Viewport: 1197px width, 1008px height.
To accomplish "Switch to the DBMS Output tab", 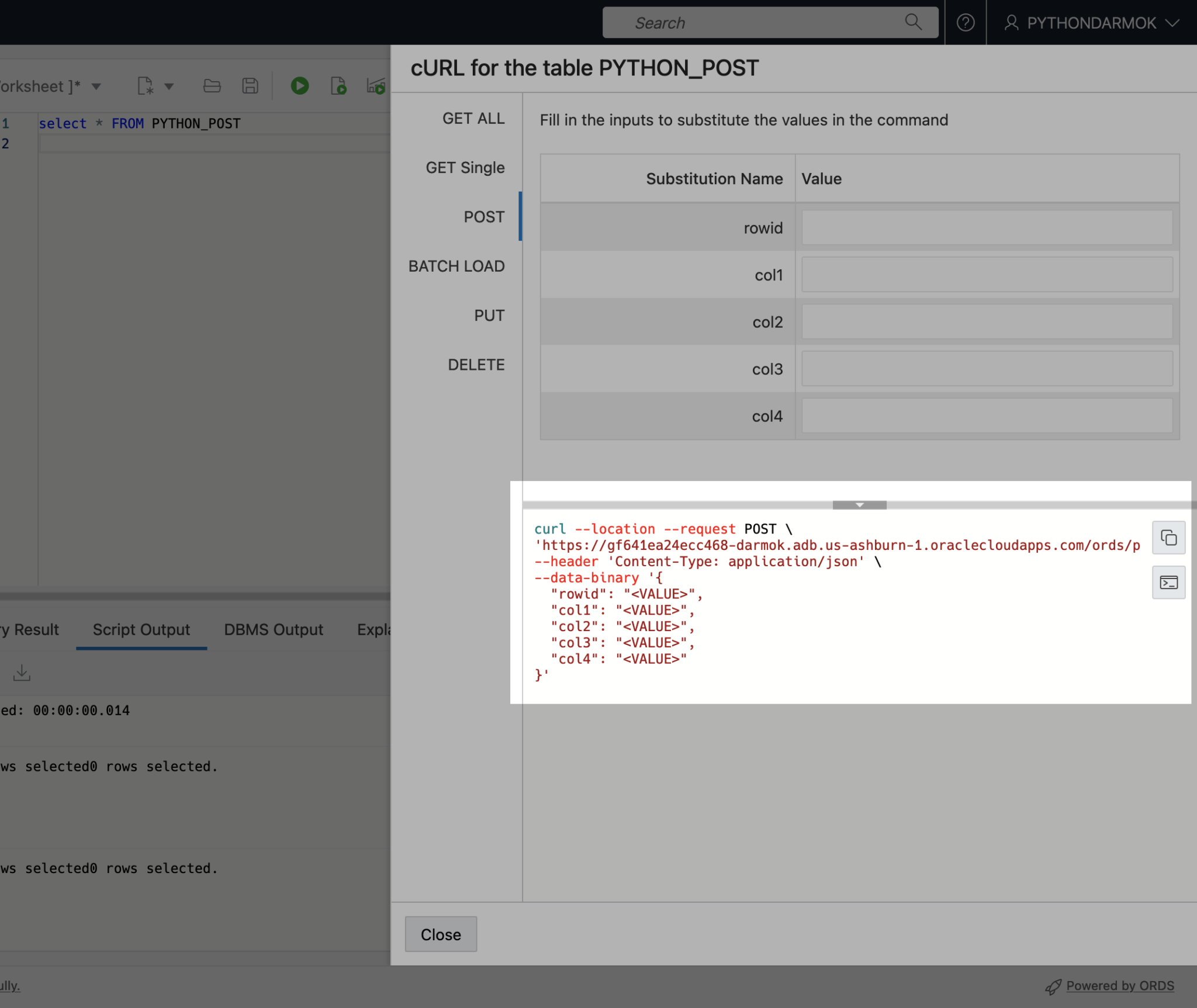I will point(273,629).
